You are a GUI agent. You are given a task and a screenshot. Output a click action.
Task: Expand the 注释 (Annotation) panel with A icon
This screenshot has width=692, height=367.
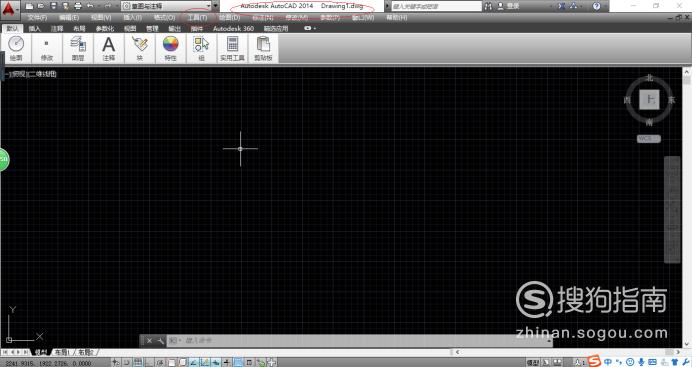pos(109,49)
